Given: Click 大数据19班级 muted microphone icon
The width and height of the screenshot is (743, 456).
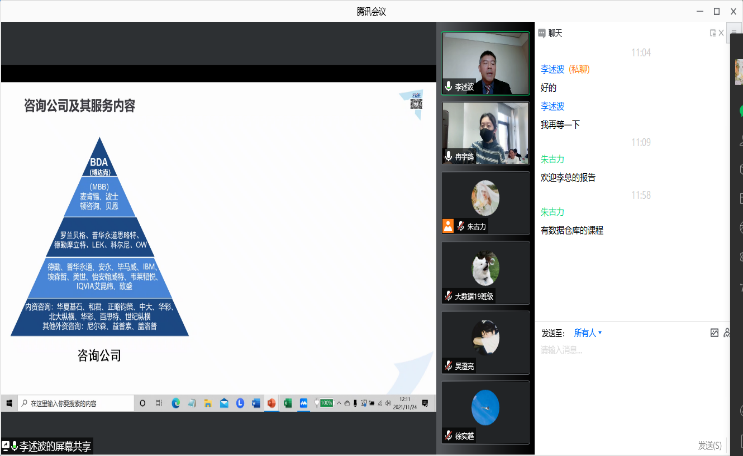Looking at the screenshot, I should (449, 297).
